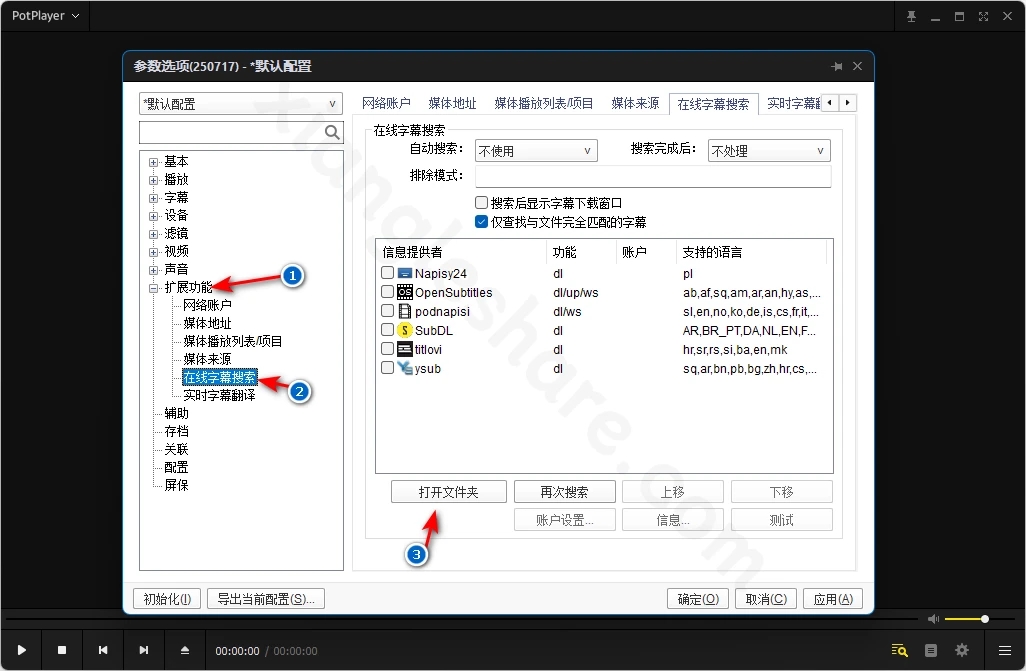The height and width of the screenshot is (671, 1026).
Task: Mute via the speaker volume icon
Action: click(x=933, y=619)
